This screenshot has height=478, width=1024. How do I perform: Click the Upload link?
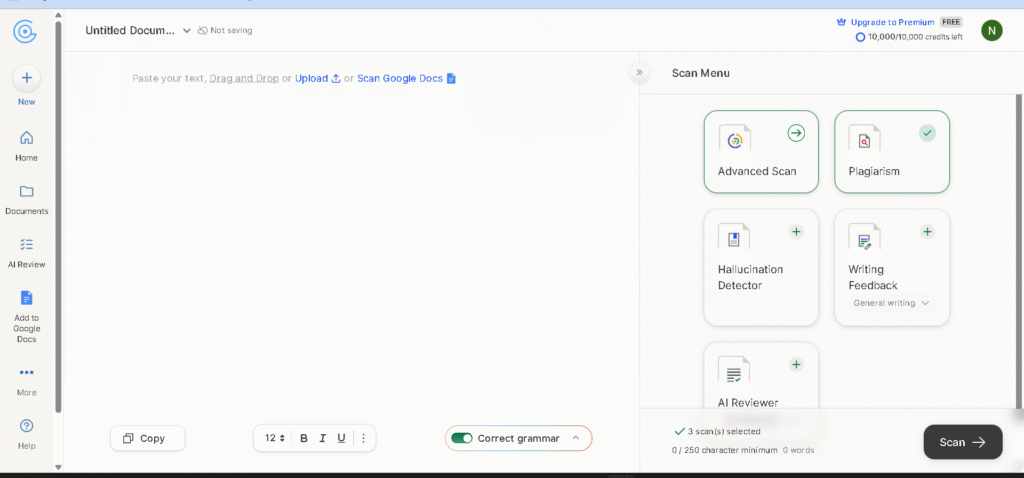(x=312, y=78)
